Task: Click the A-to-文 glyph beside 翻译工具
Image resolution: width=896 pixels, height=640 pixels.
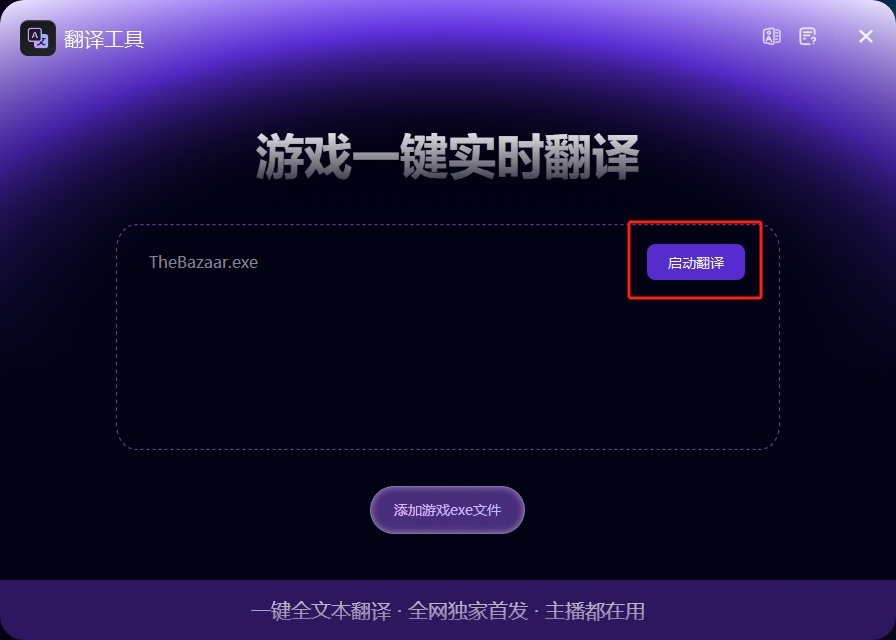Action: tap(38, 38)
